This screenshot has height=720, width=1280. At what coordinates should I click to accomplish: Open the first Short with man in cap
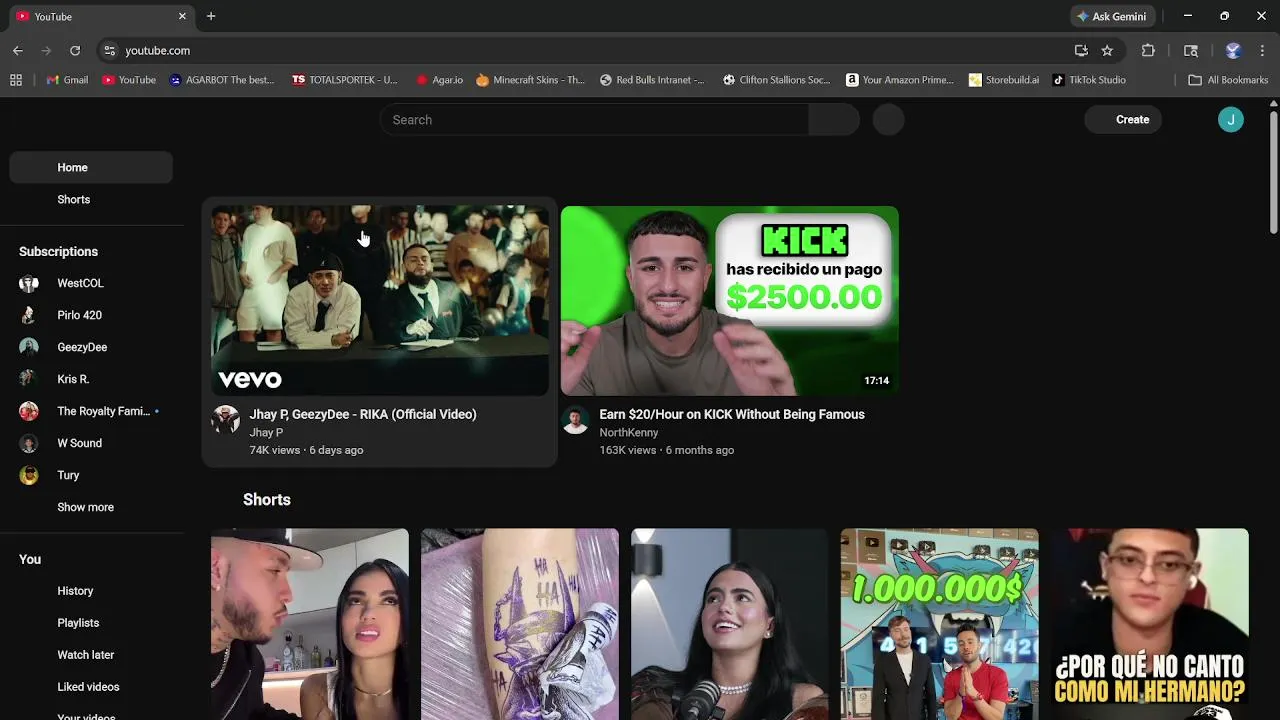310,624
